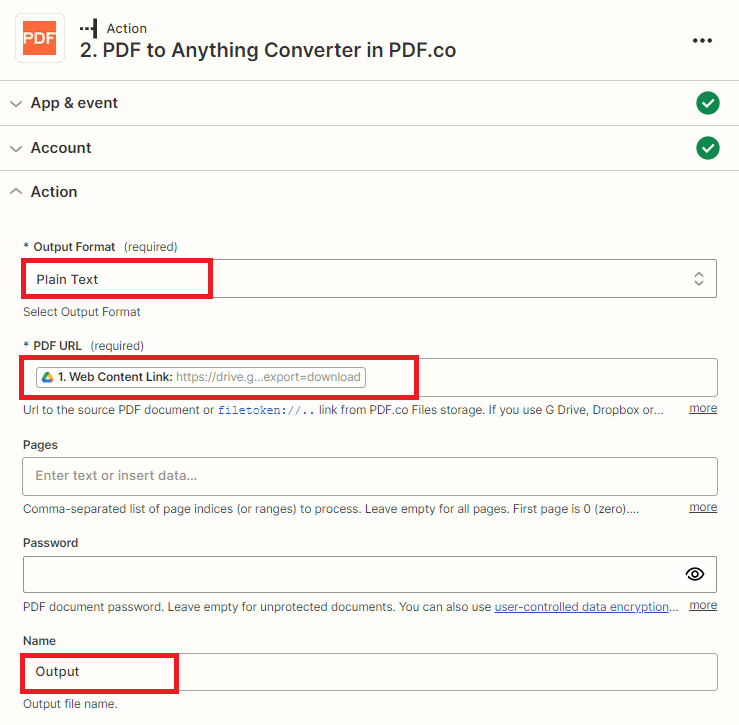This screenshot has width=739, height=725.
Task: Show more of Pages description
Action: [x=703, y=507]
